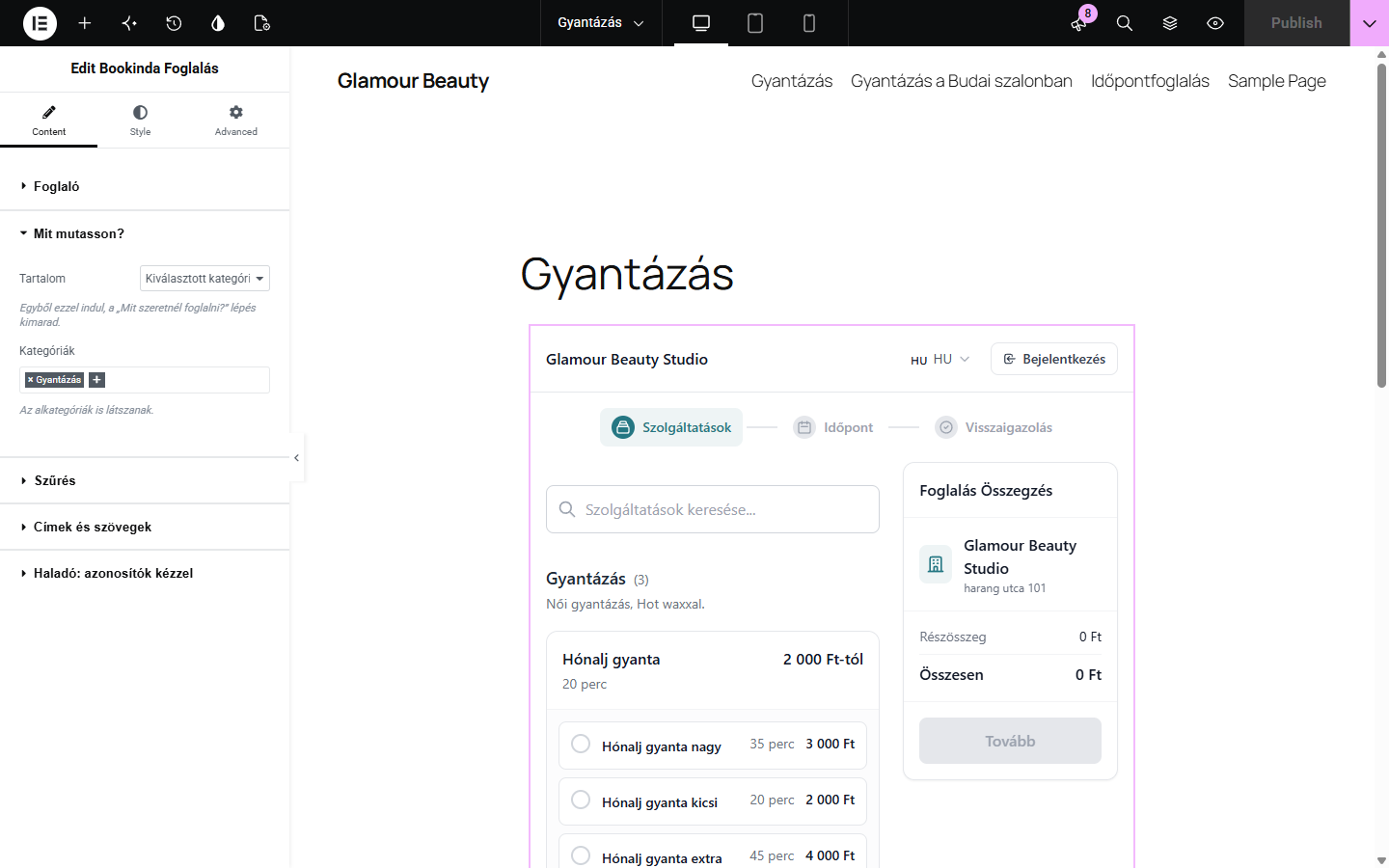Screen dimensions: 1389x868
Task: Switch to tablet device preview
Action: point(755,23)
